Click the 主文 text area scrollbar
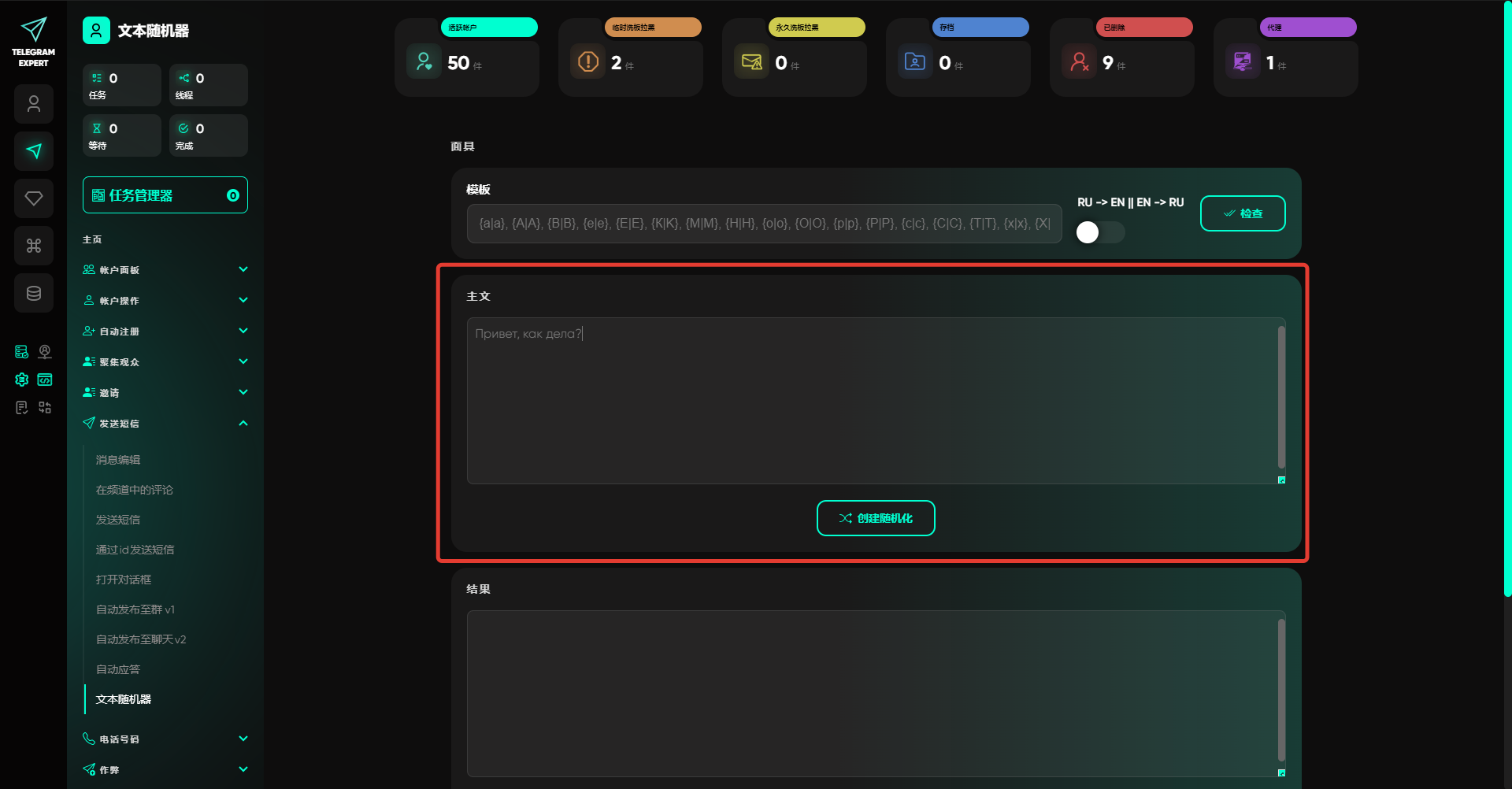The image size is (1512, 789). (1281, 398)
